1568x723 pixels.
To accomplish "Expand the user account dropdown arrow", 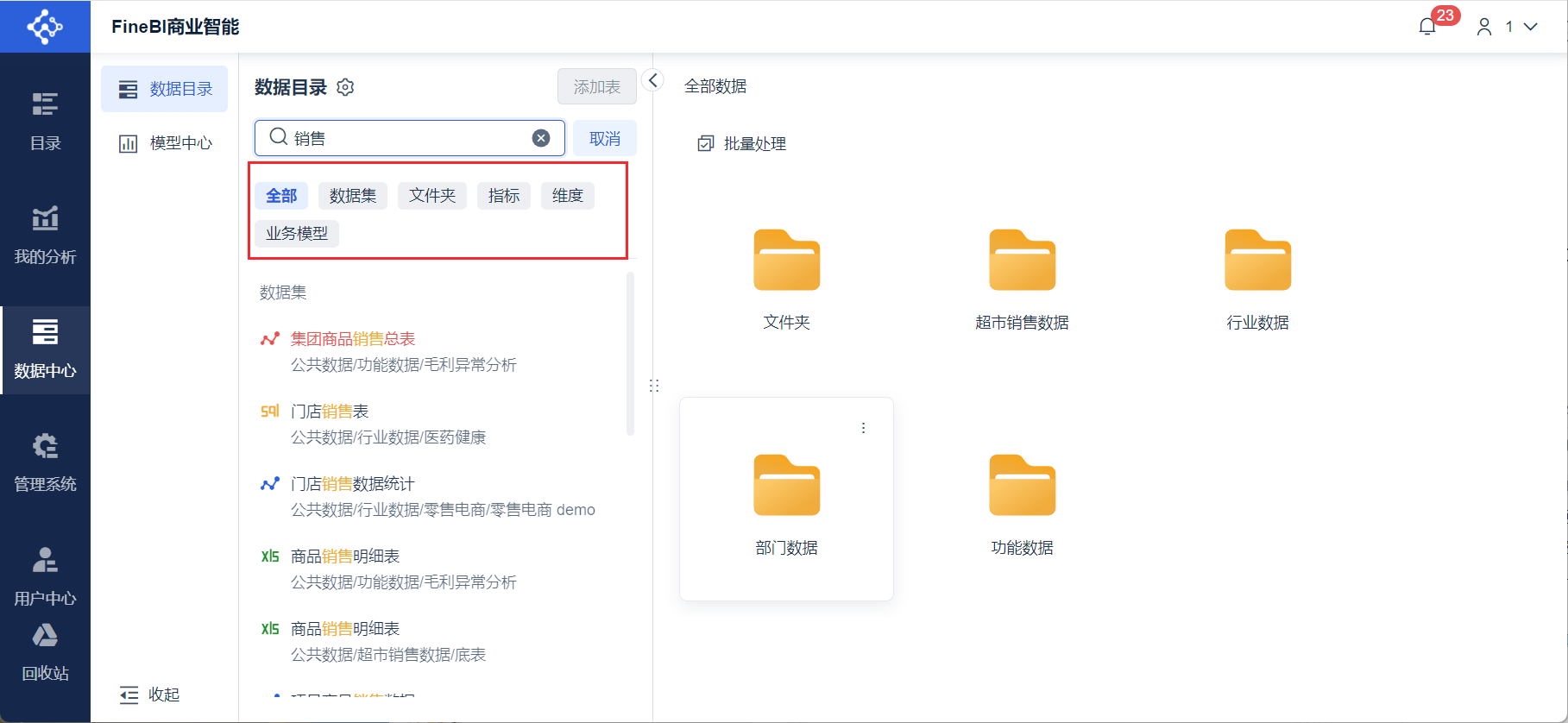I will pyautogui.click(x=1531, y=27).
